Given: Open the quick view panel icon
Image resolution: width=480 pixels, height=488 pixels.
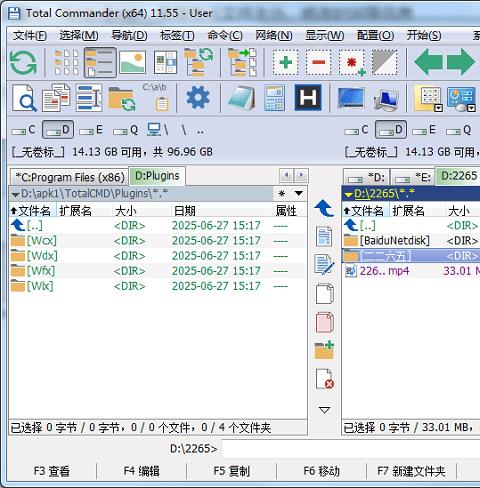Looking at the screenshot, I should [165, 62].
